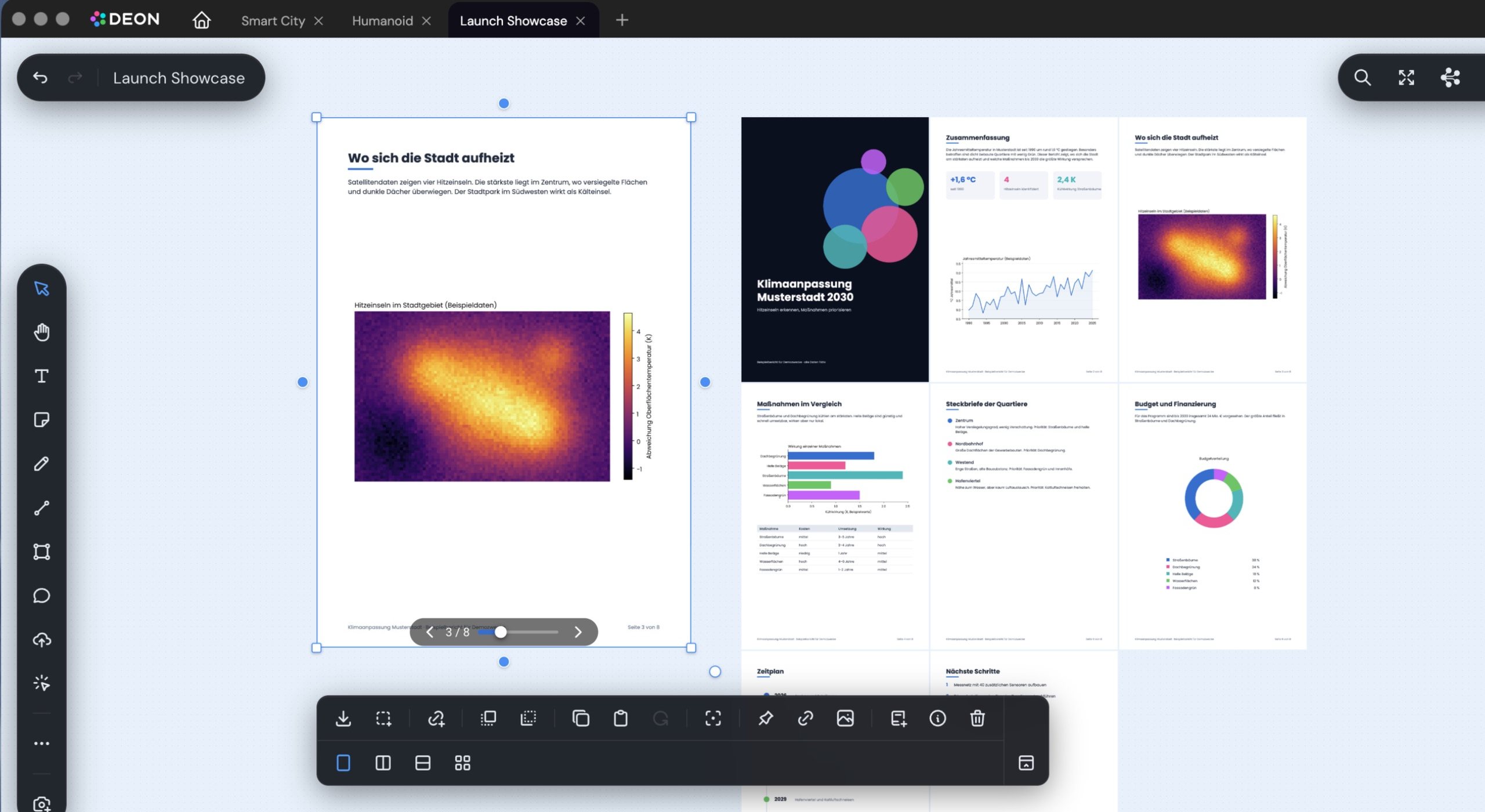Add a sticky note
Screen dimensions: 1485x812
[42, 419]
